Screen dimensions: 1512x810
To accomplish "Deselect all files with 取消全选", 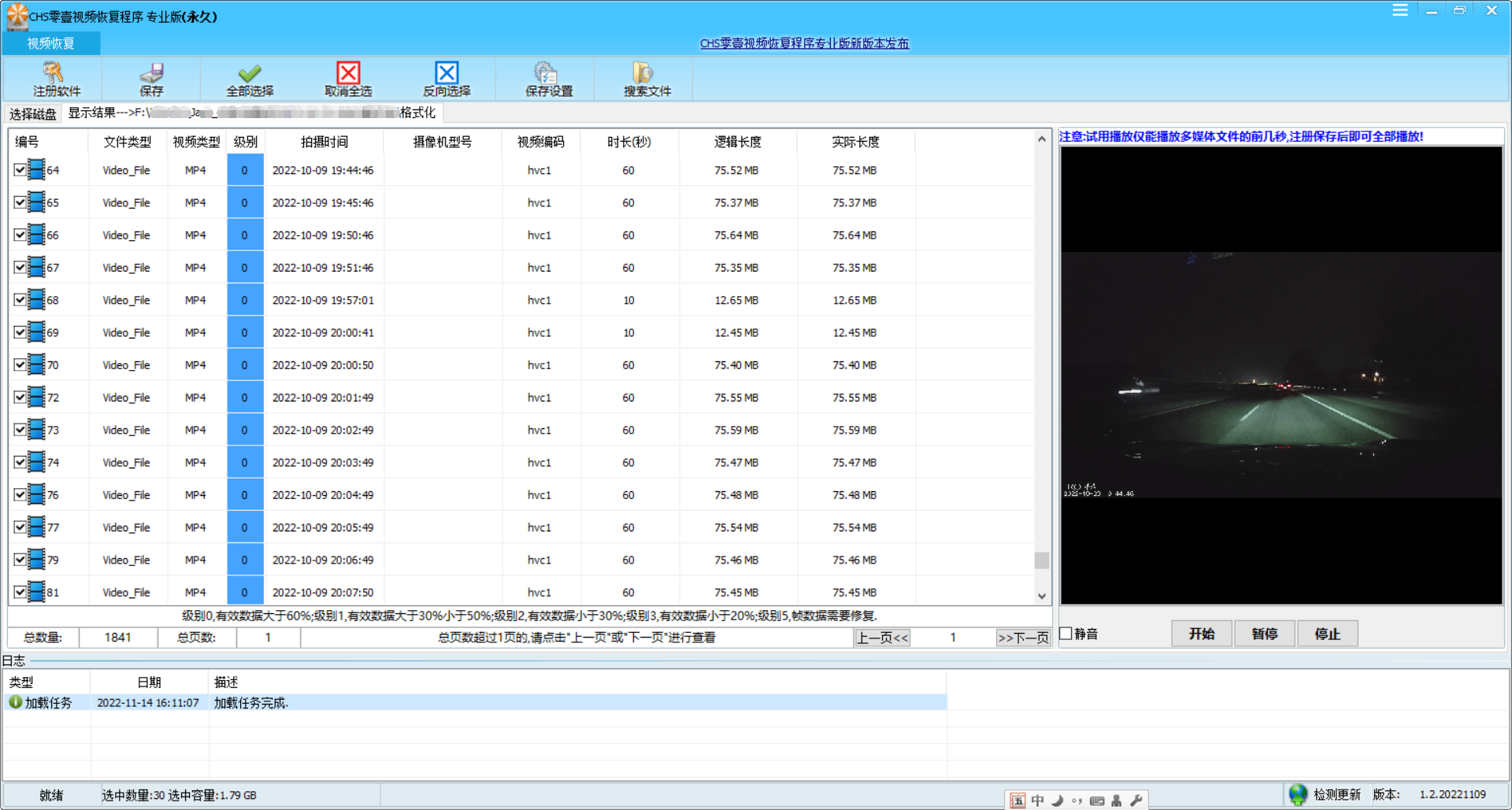I will coord(348,80).
